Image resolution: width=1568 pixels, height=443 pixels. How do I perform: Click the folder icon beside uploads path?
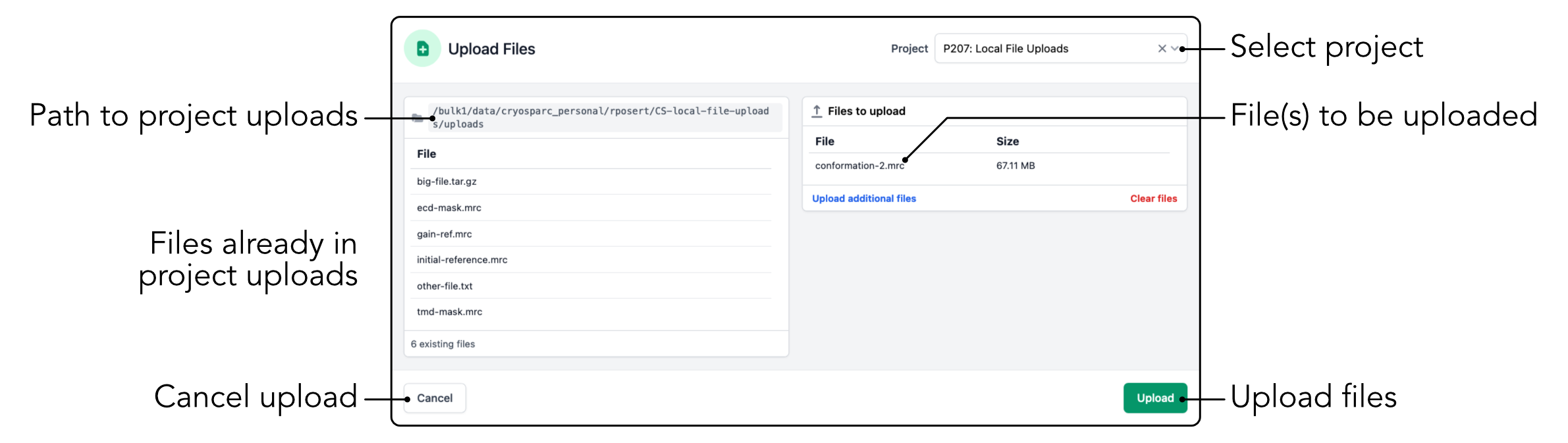(x=417, y=118)
